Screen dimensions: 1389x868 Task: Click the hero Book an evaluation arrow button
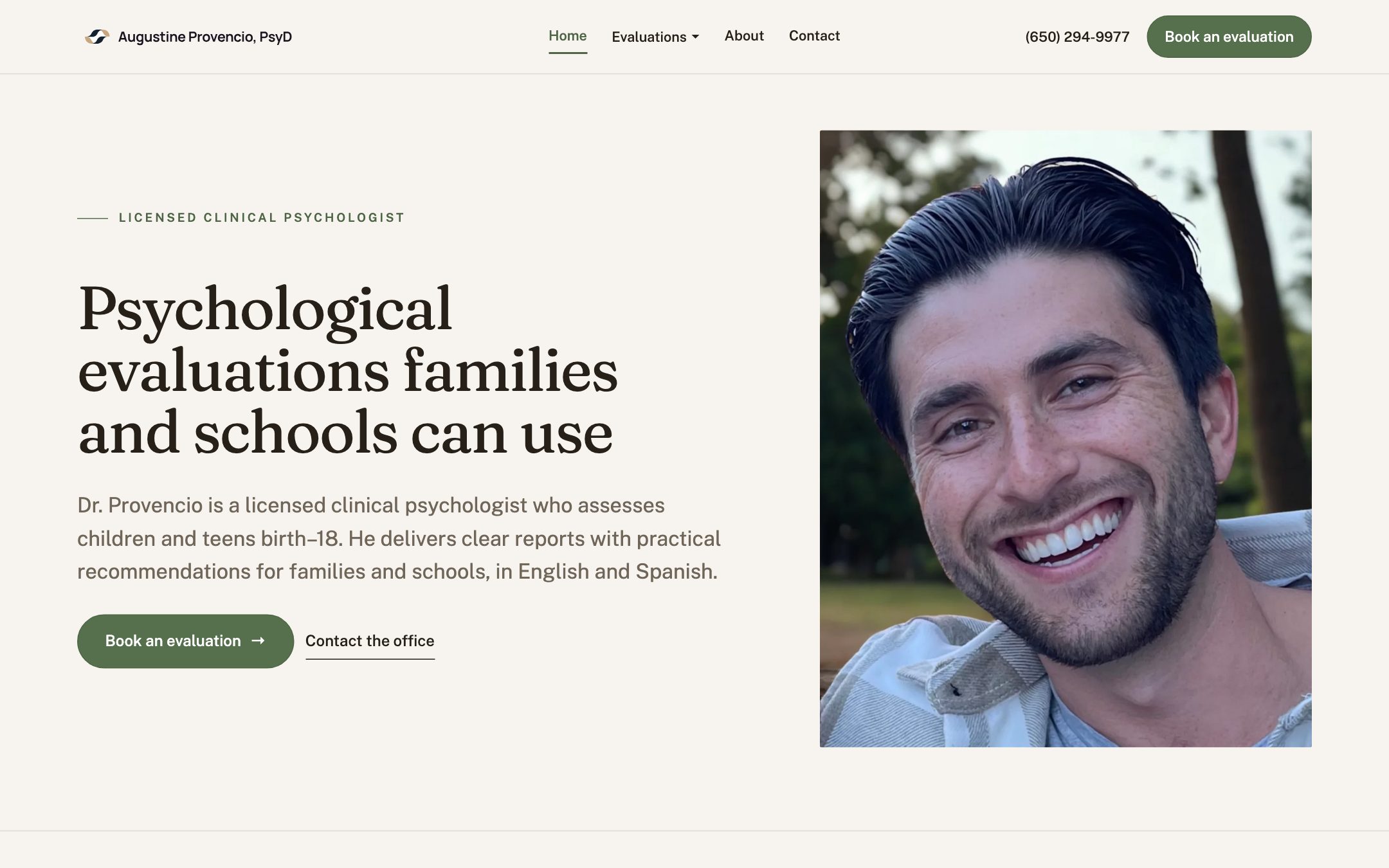pos(185,641)
